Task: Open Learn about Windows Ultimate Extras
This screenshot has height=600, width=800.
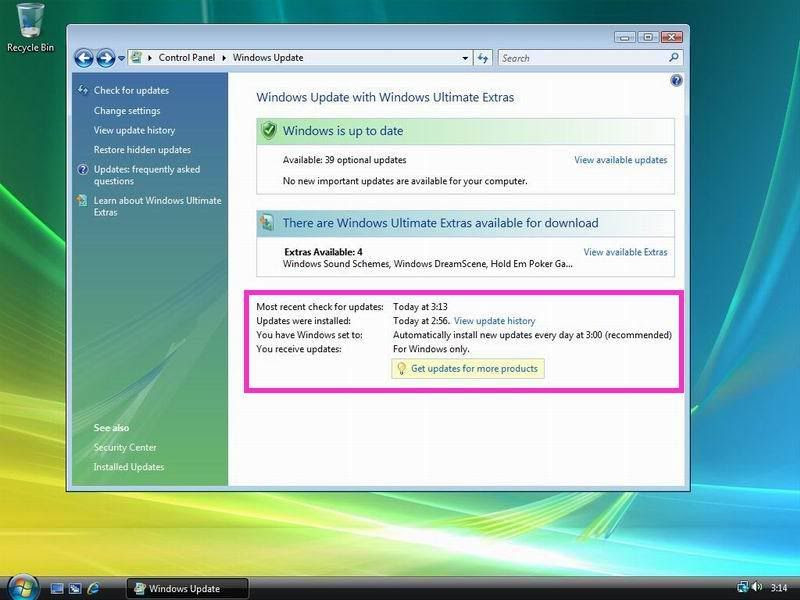Action: coord(158,206)
